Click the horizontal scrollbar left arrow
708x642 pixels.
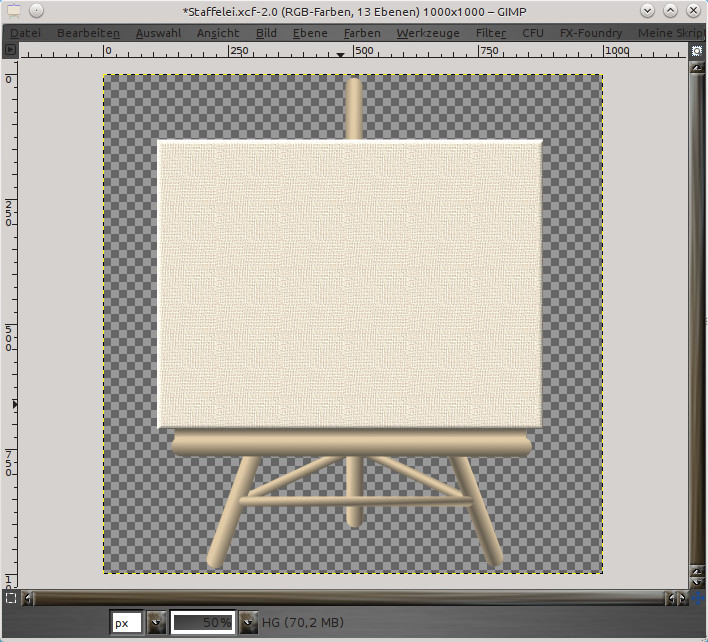(x=28, y=599)
